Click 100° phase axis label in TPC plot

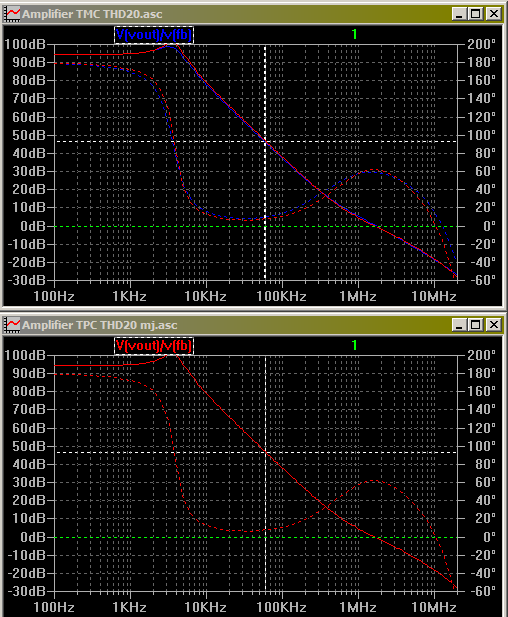[x=481, y=446]
